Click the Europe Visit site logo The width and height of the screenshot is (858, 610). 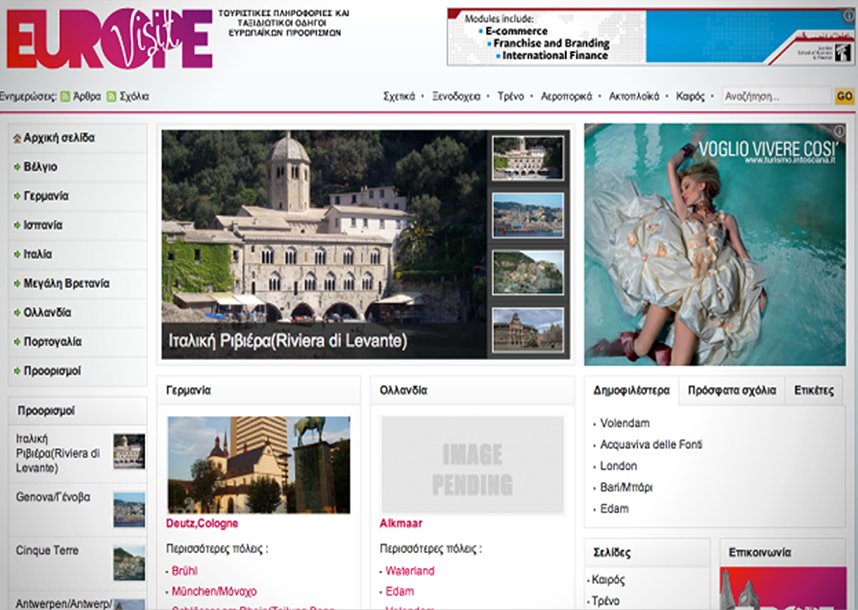(x=108, y=39)
